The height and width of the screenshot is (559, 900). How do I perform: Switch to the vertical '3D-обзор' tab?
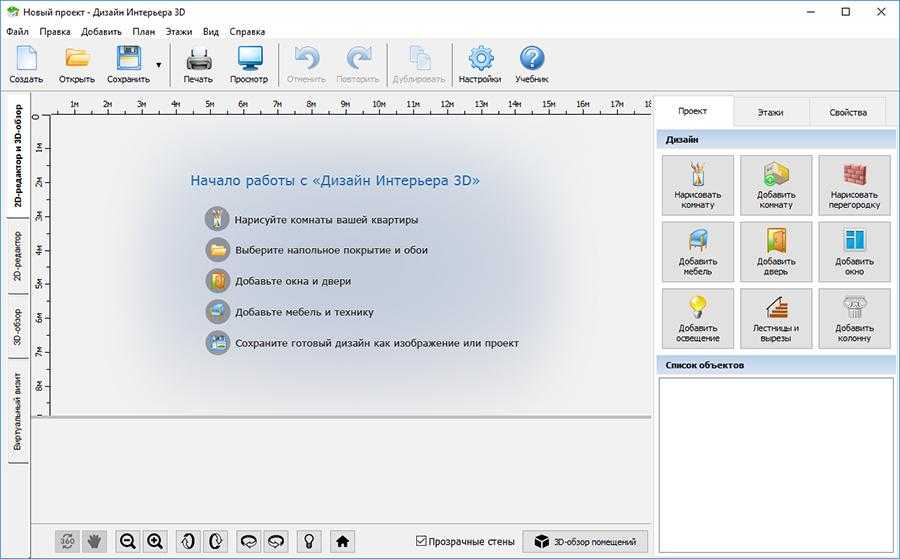(18, 328)
